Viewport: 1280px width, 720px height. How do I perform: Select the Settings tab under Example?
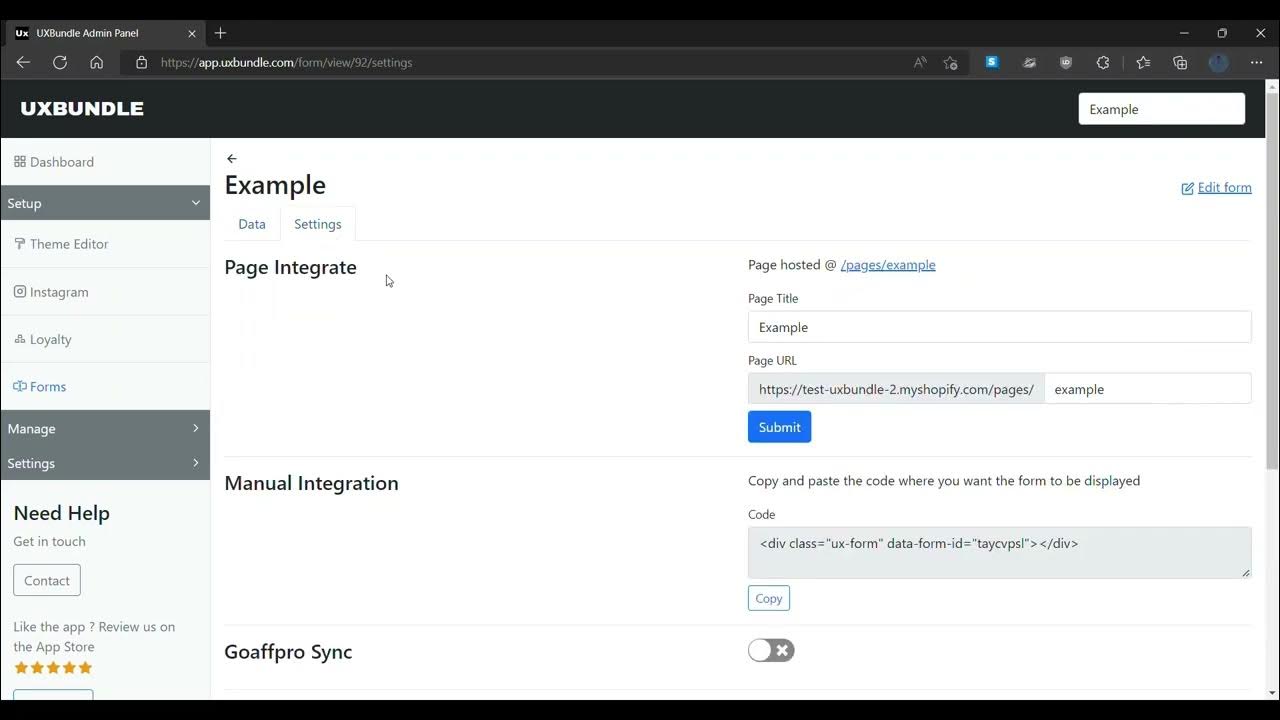[318, 224]
